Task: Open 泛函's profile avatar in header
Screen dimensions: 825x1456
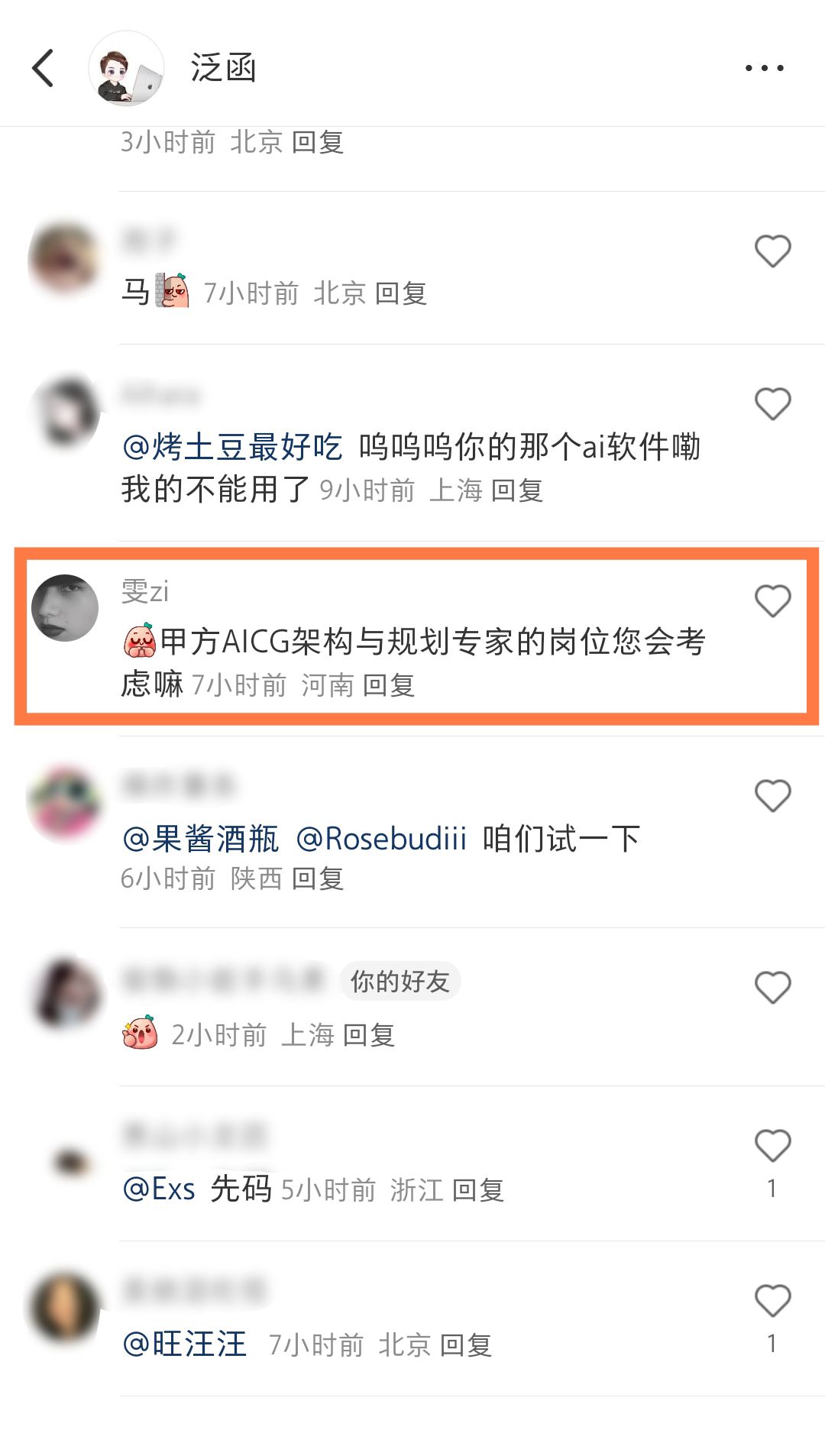Action: 126,68
